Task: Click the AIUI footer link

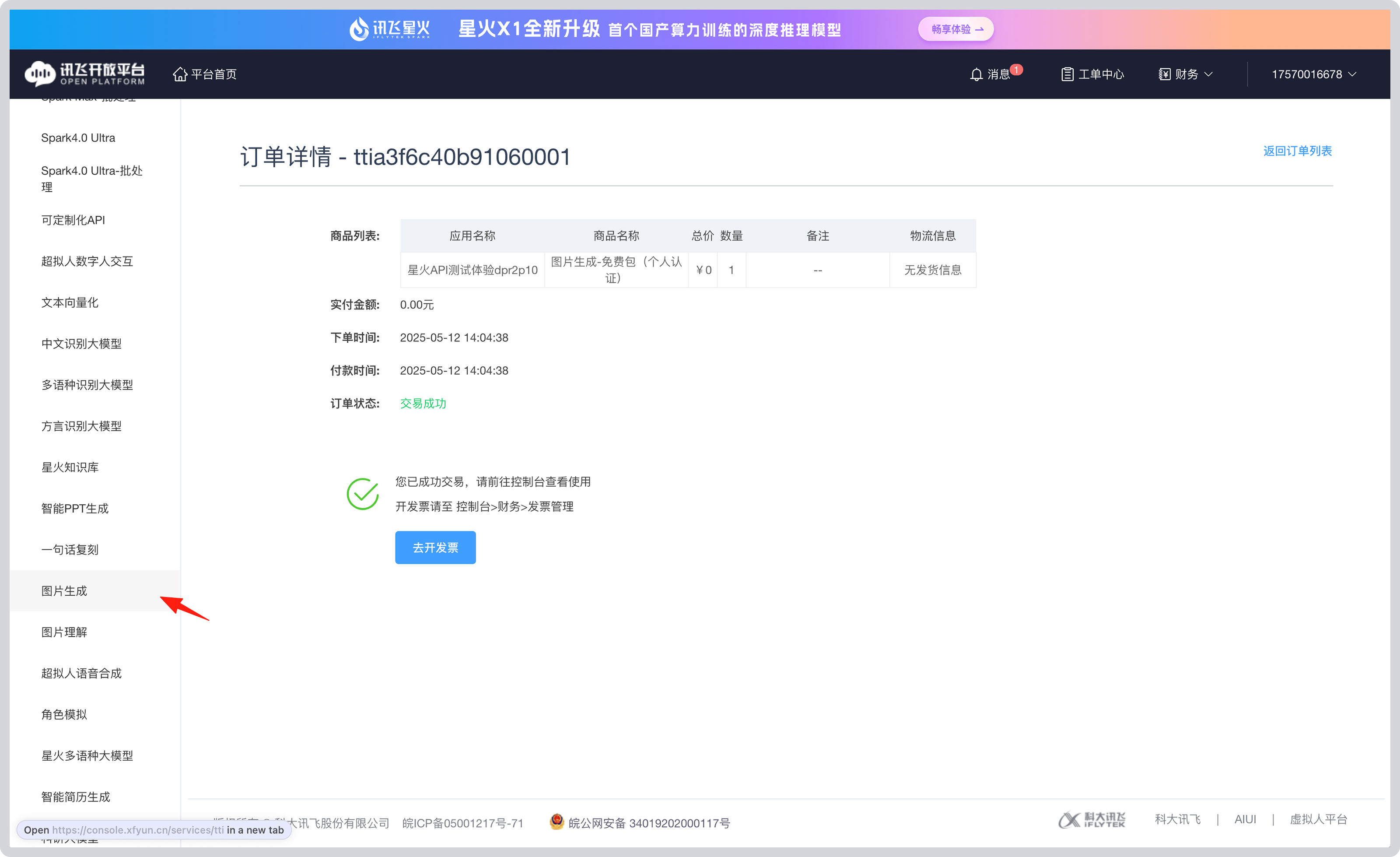Action: coord(1245,819)
